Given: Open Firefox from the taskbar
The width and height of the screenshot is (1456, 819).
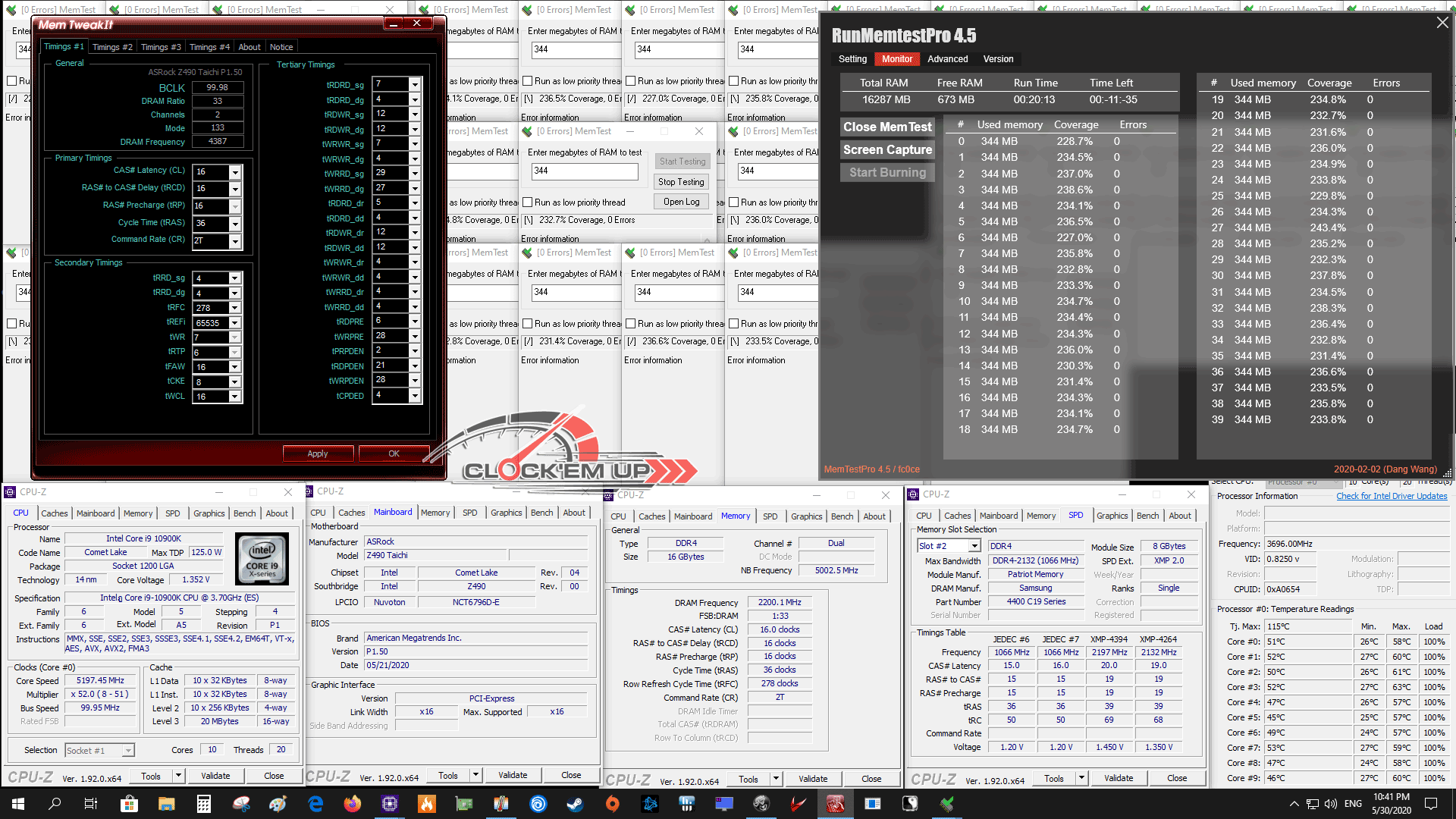Looking at the screenshot, I should [353, 803].
